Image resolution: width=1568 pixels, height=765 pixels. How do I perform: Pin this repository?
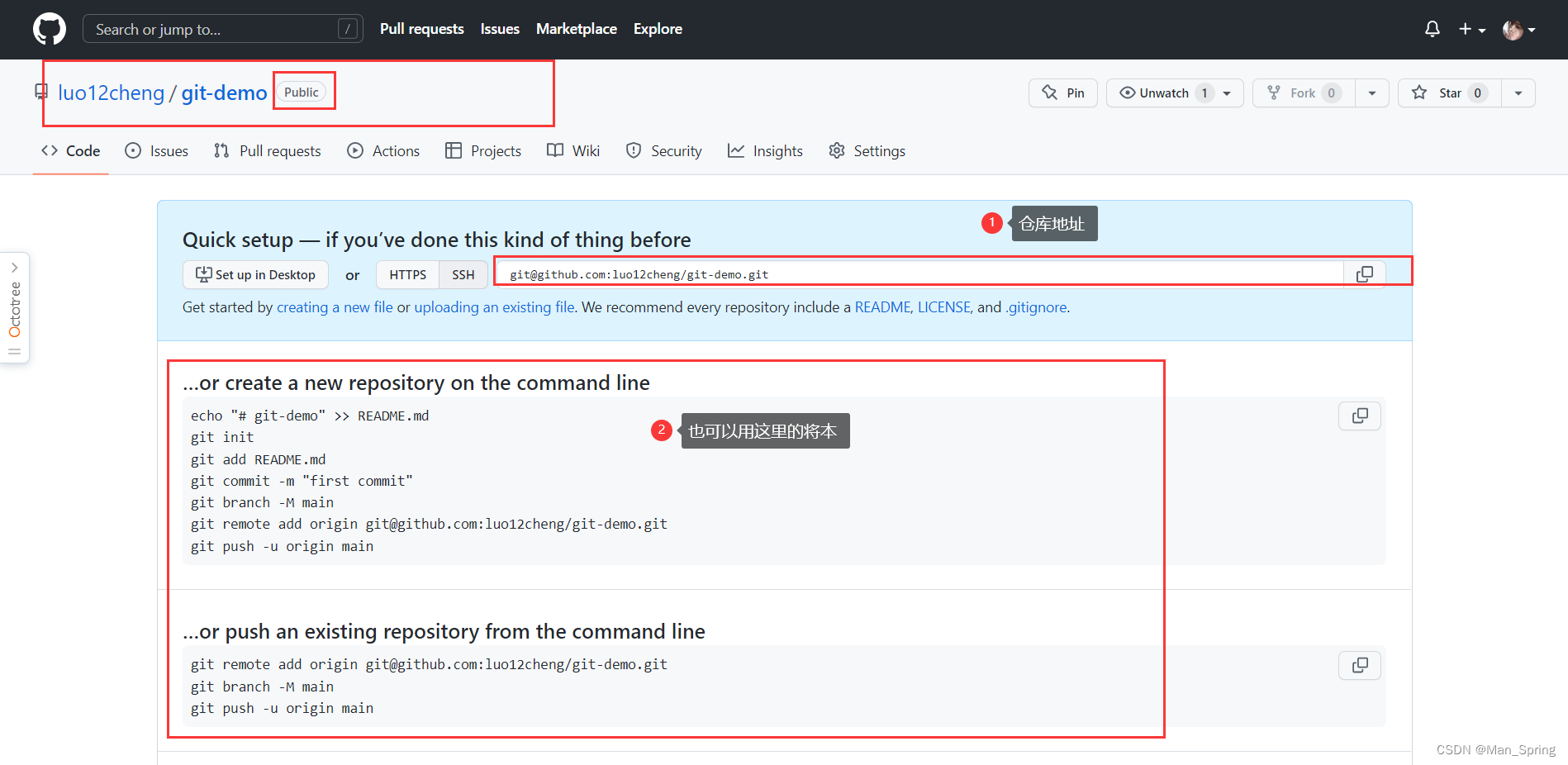tap(1063, 93)
